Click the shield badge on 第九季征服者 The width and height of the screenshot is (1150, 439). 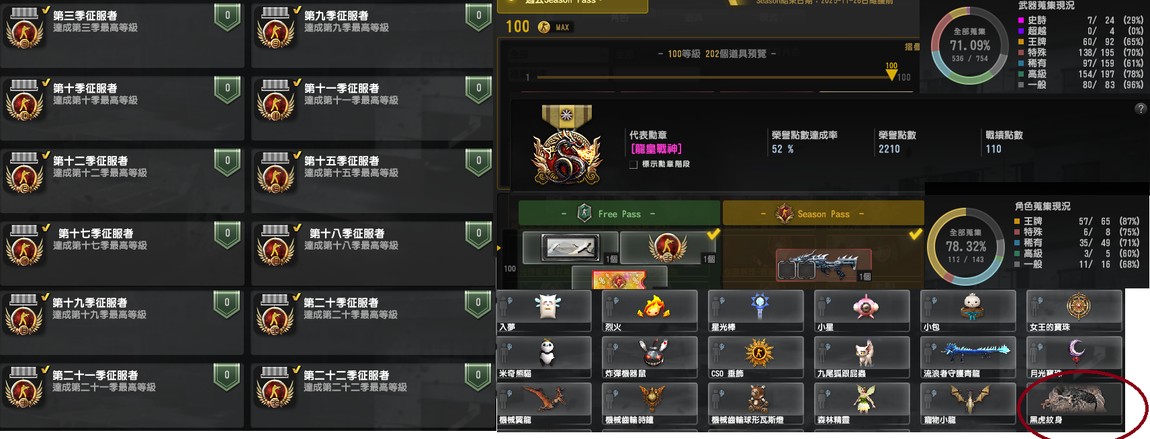tap(478, 16)
